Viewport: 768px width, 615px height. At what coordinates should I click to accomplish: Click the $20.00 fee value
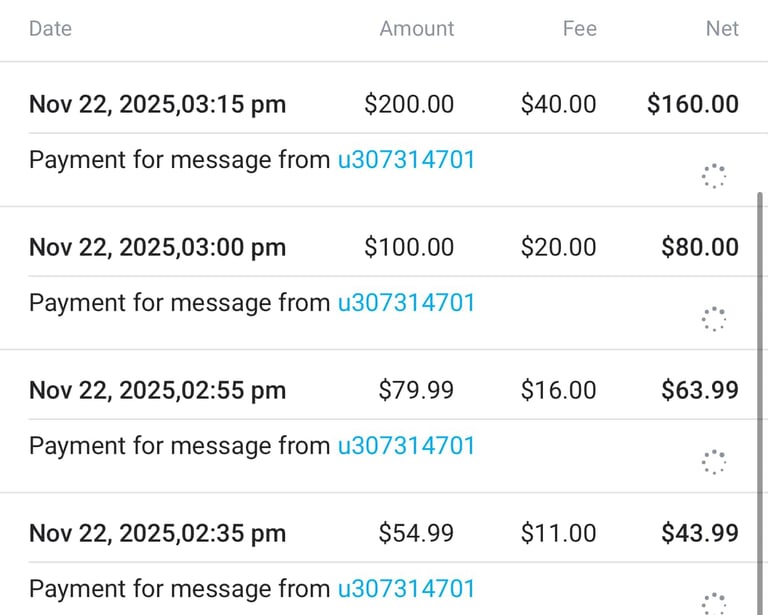[558, 247]
